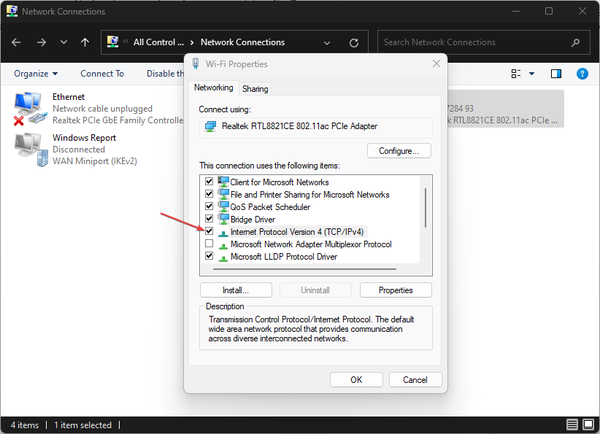Click the Configure... button
The width and height of the screenshot is (600, 434).
point(399,151)
